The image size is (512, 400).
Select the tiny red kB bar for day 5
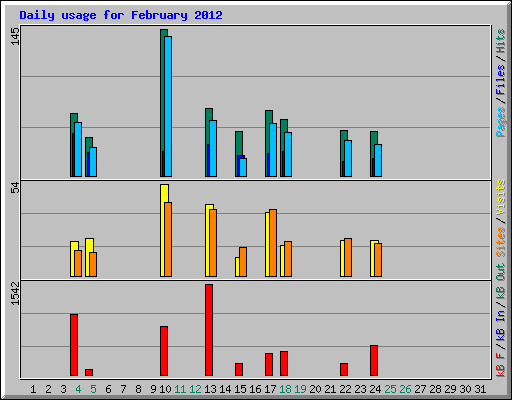pos(89,372)
